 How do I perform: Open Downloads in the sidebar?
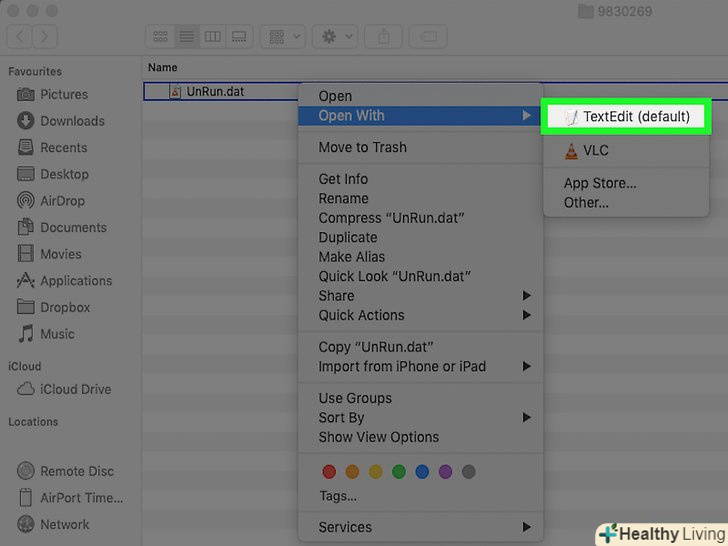click(61, 121)
